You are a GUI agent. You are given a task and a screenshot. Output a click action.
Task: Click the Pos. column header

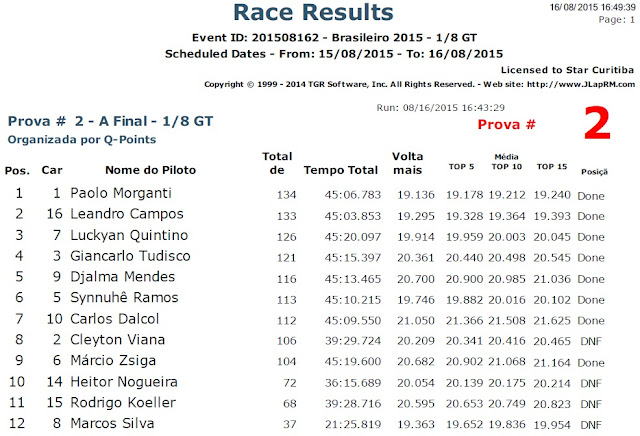pos(17,170)
